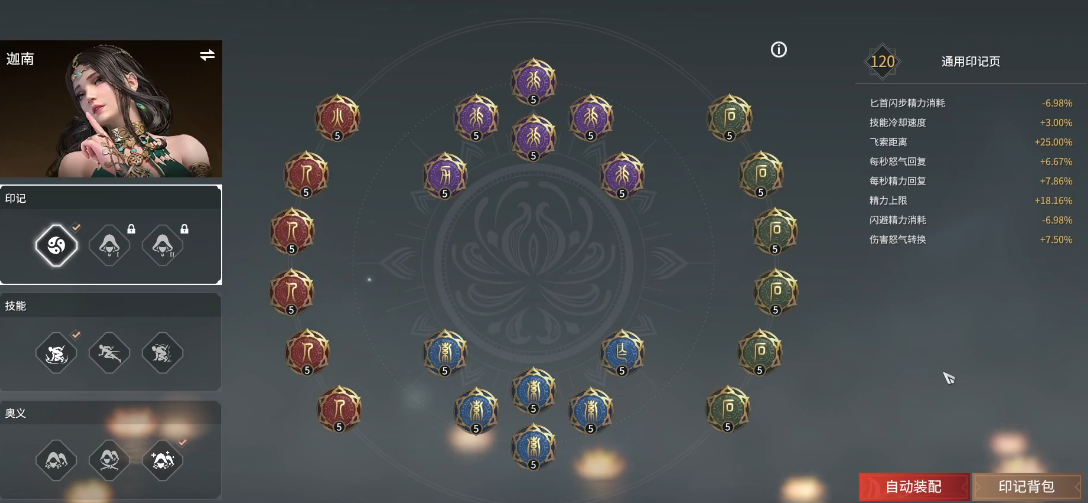Click the blue rune right of center
The image size is (1088, 503).
pos(622,352)
